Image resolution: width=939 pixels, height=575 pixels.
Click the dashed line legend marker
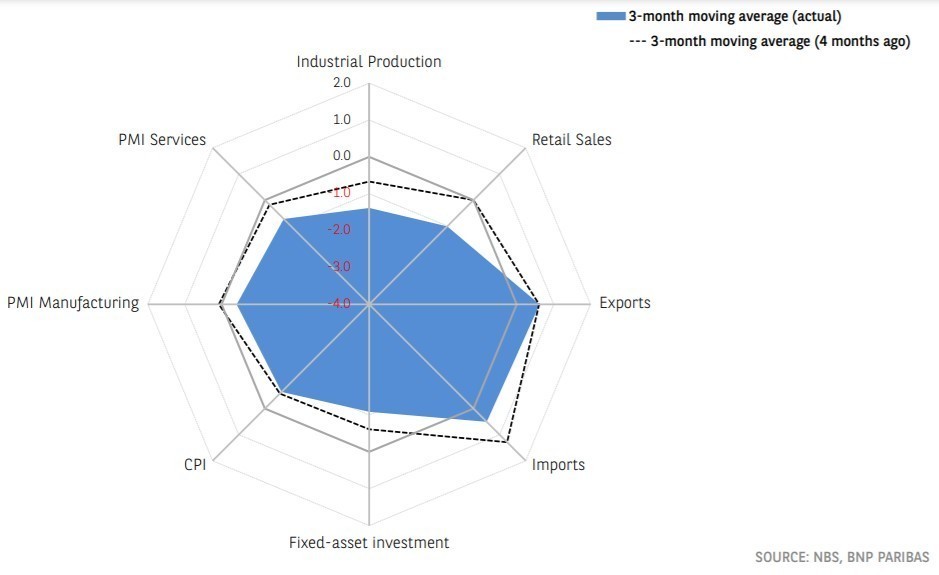click(x=638, y=42)
